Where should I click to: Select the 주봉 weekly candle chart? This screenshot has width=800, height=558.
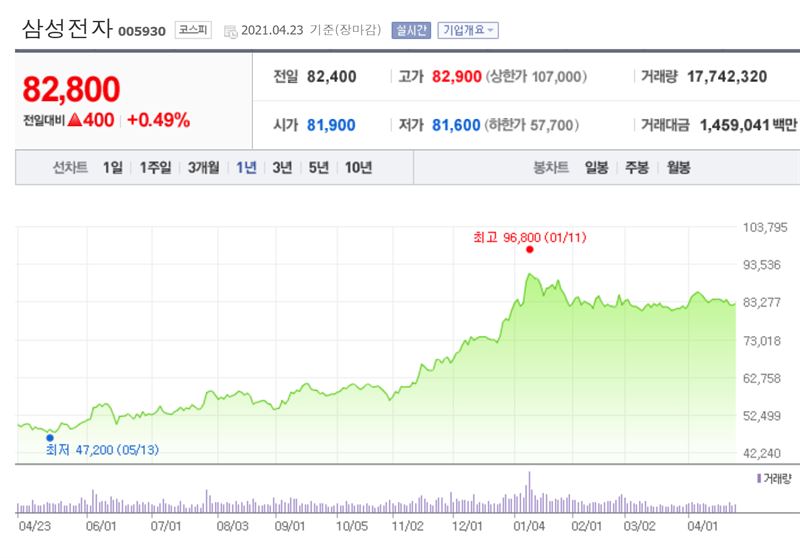click(x=637, y=168)
